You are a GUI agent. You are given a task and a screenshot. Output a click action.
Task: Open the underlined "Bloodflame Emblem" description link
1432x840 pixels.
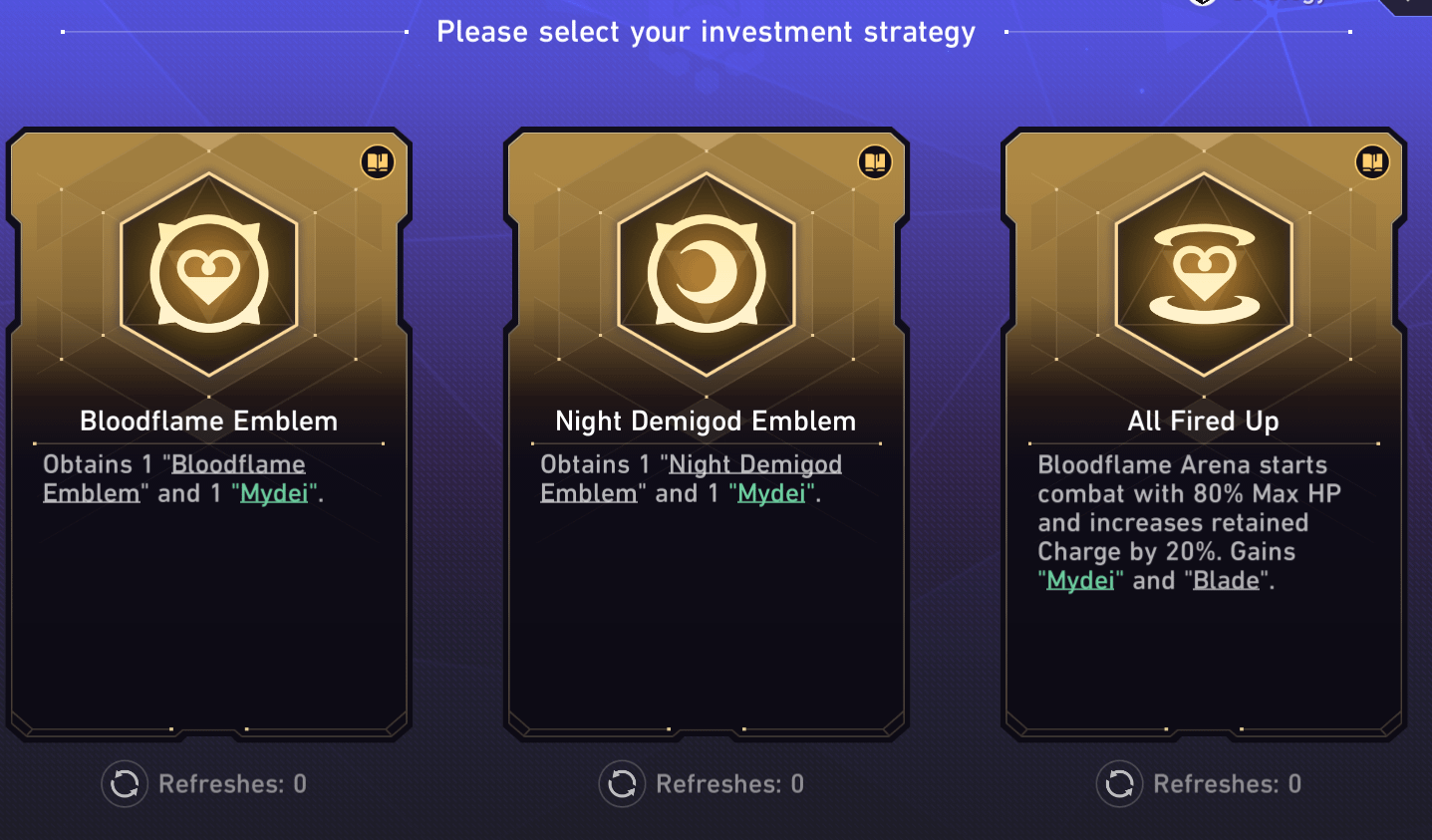pyautogui.click(x=238, y=465)
